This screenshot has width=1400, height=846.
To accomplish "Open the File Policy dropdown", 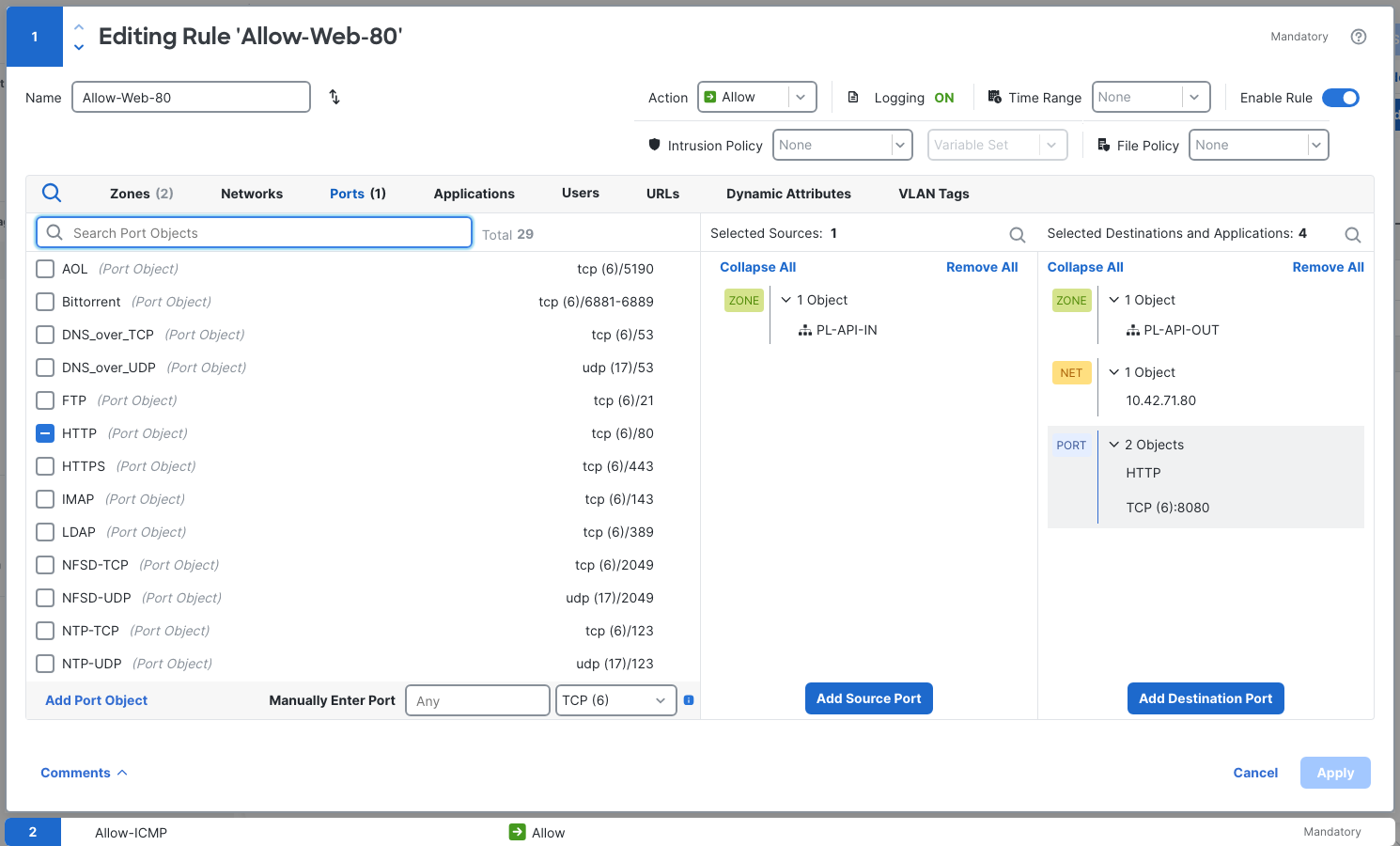I will pos(1258,145).
